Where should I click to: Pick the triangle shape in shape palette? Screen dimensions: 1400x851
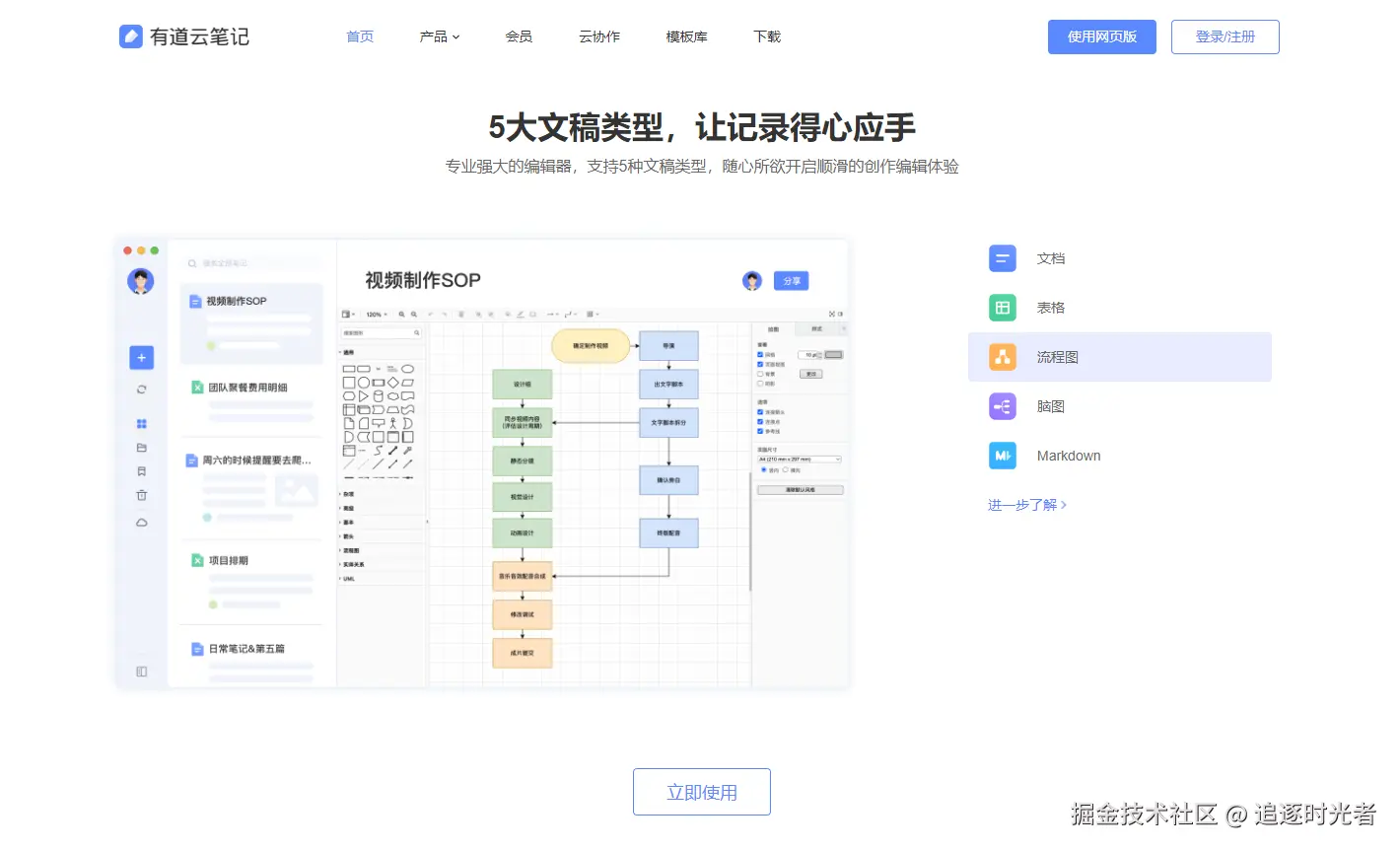coord(364,396)
